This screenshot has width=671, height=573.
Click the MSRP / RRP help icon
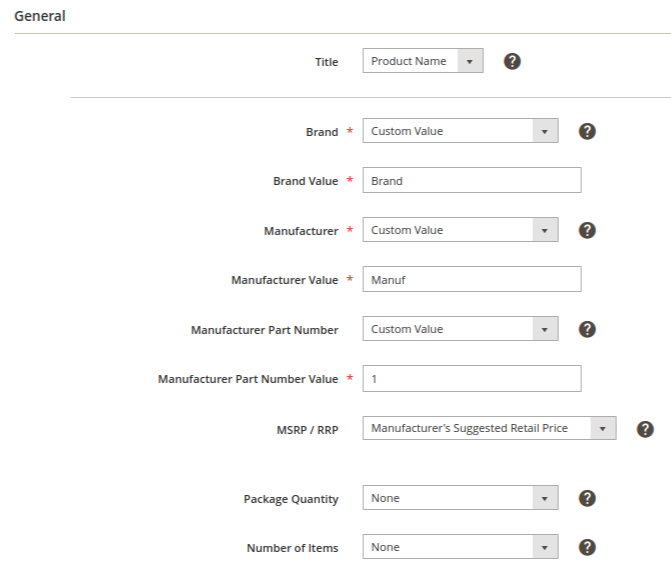(645, 429)
